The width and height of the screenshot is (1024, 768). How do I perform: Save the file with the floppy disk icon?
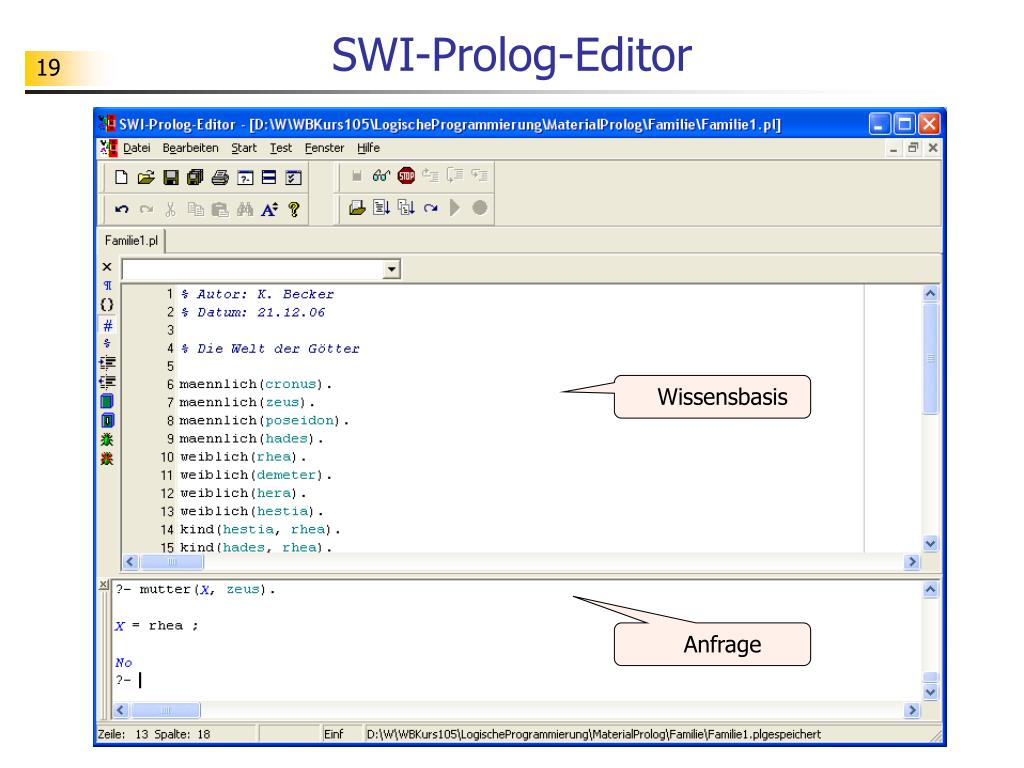point(171,177)
